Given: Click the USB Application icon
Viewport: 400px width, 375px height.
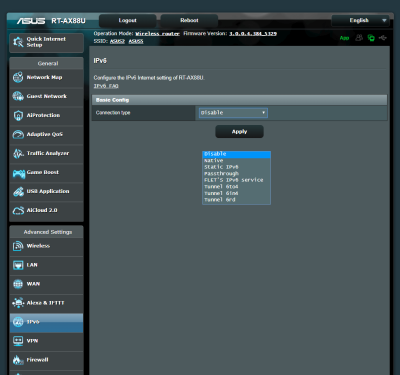Looking at the screenshot, I should (x=18, y=191).
